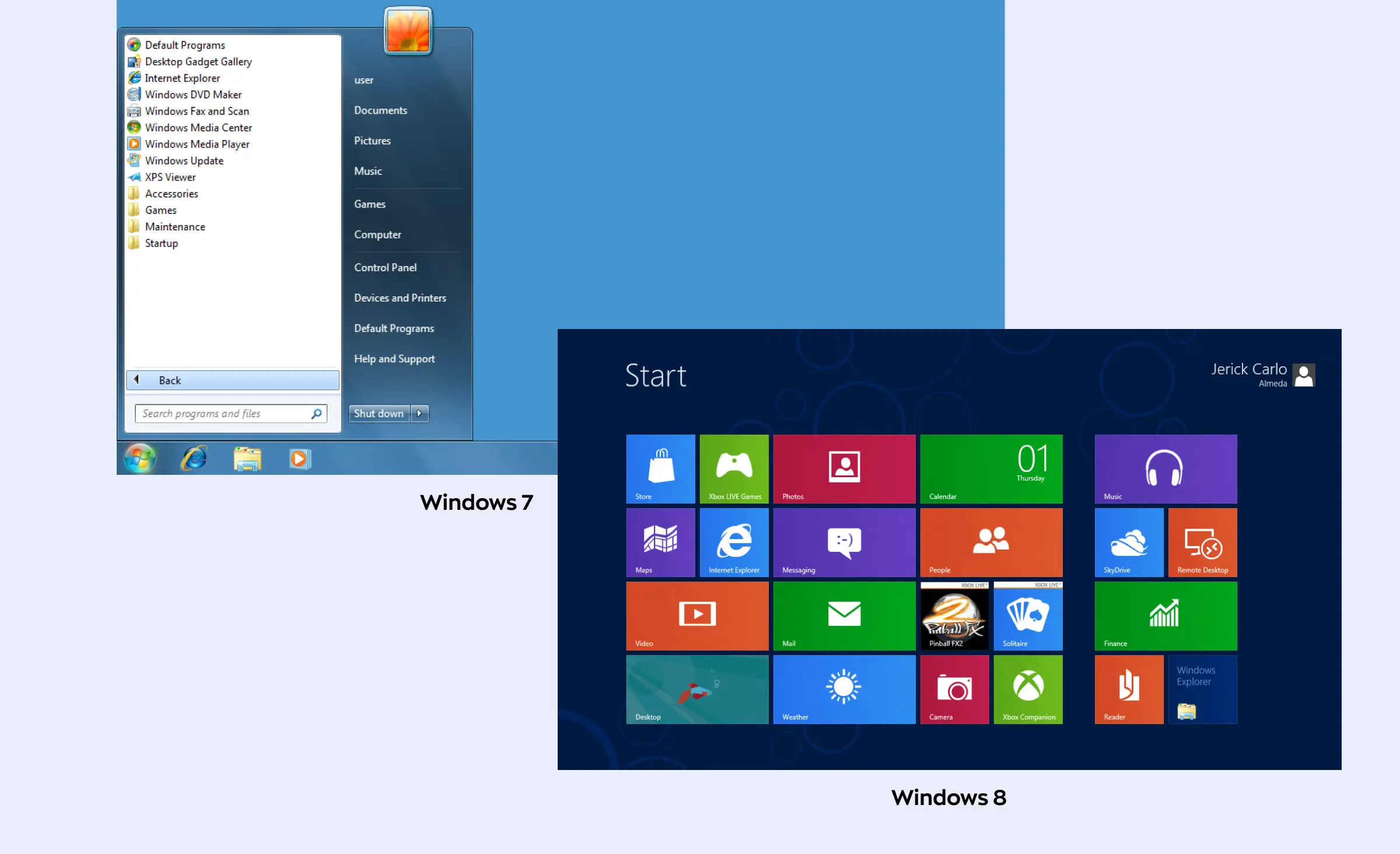This screenshot has height=854, width=1400.
Task: Launch Xbox LIVE Games tile
Action: 734,468
